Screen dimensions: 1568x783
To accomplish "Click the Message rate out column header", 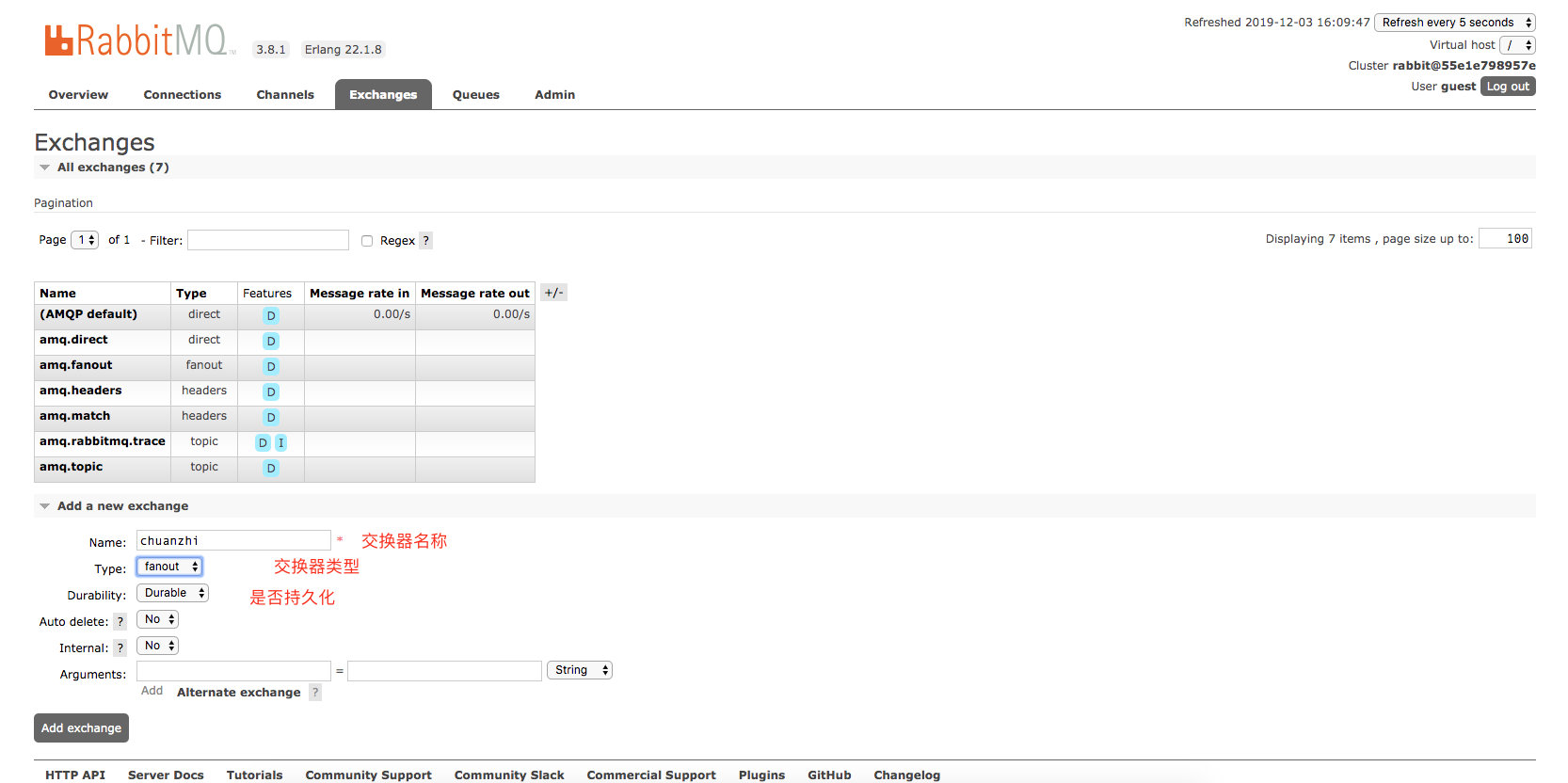I will point(475,293).
